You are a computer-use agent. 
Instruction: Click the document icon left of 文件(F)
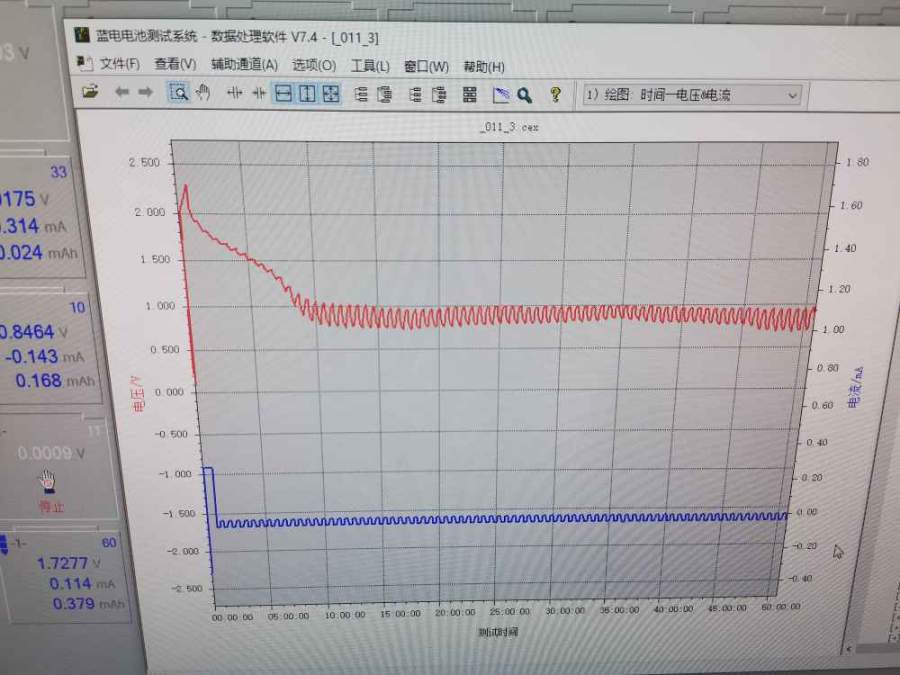click(84, 63)
